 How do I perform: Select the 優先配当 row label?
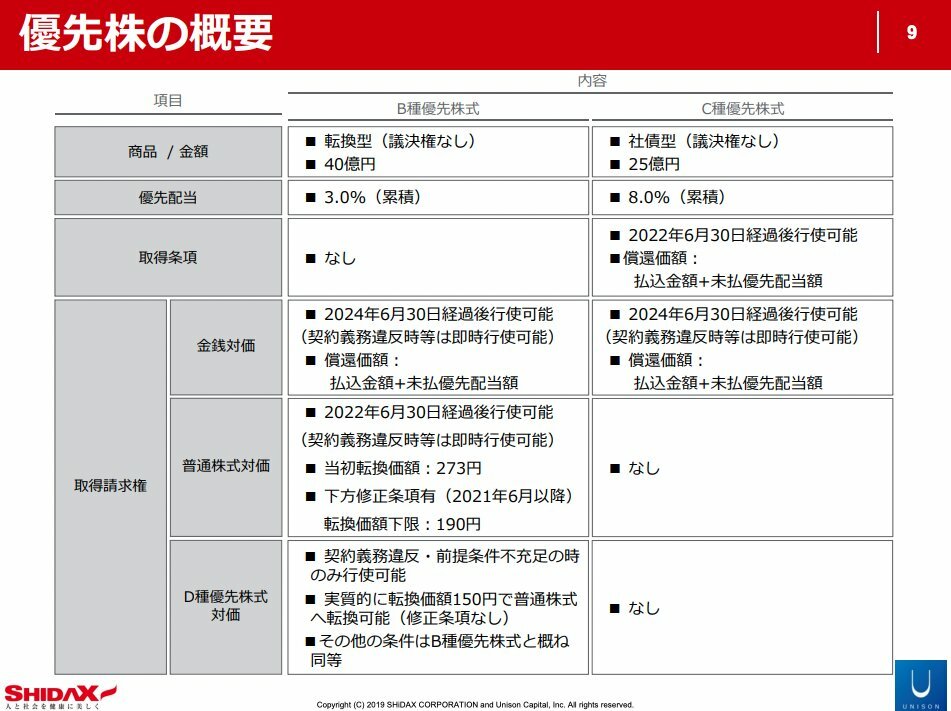coord(168,197)
